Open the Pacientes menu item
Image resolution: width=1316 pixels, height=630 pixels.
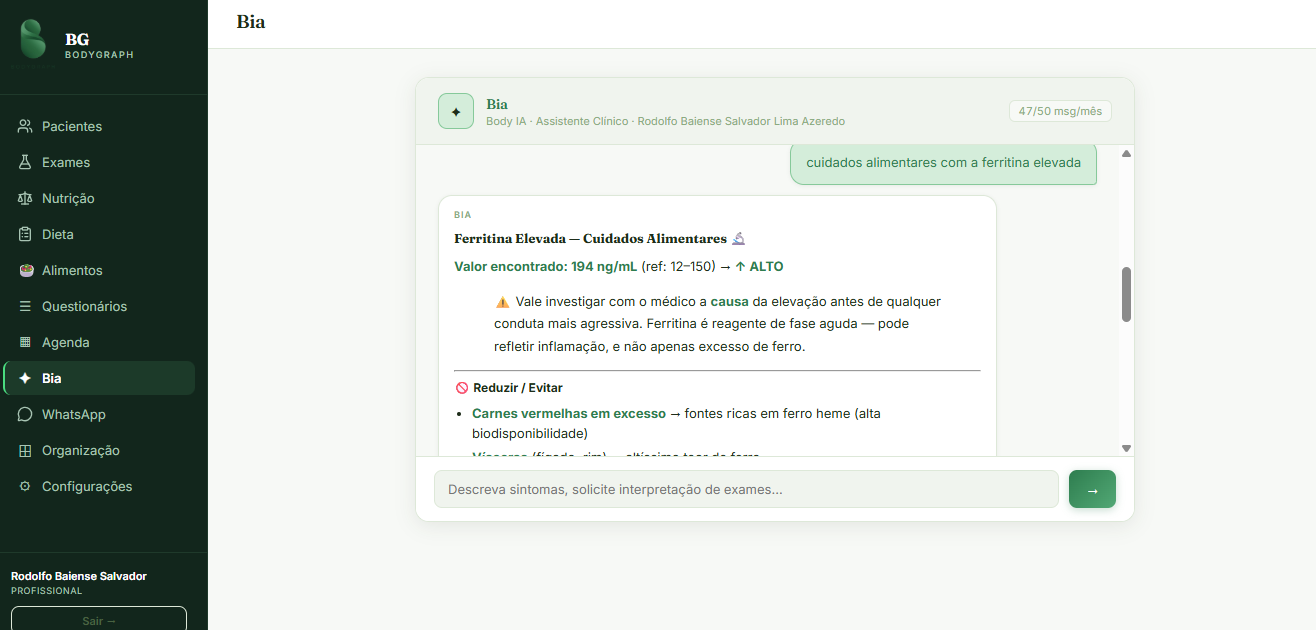click(99, 126)
